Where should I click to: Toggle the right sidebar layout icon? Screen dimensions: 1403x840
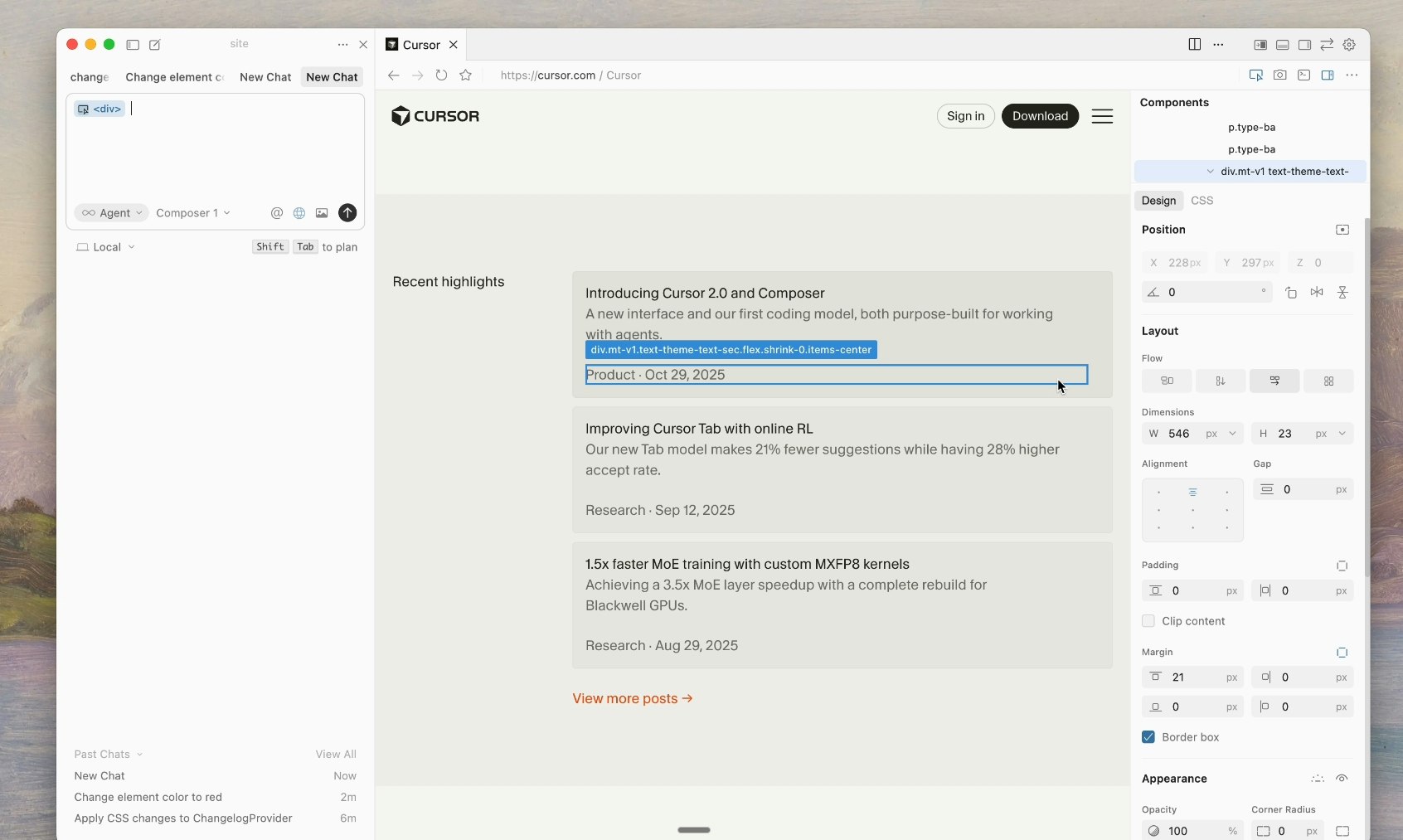coord(1304,45)
